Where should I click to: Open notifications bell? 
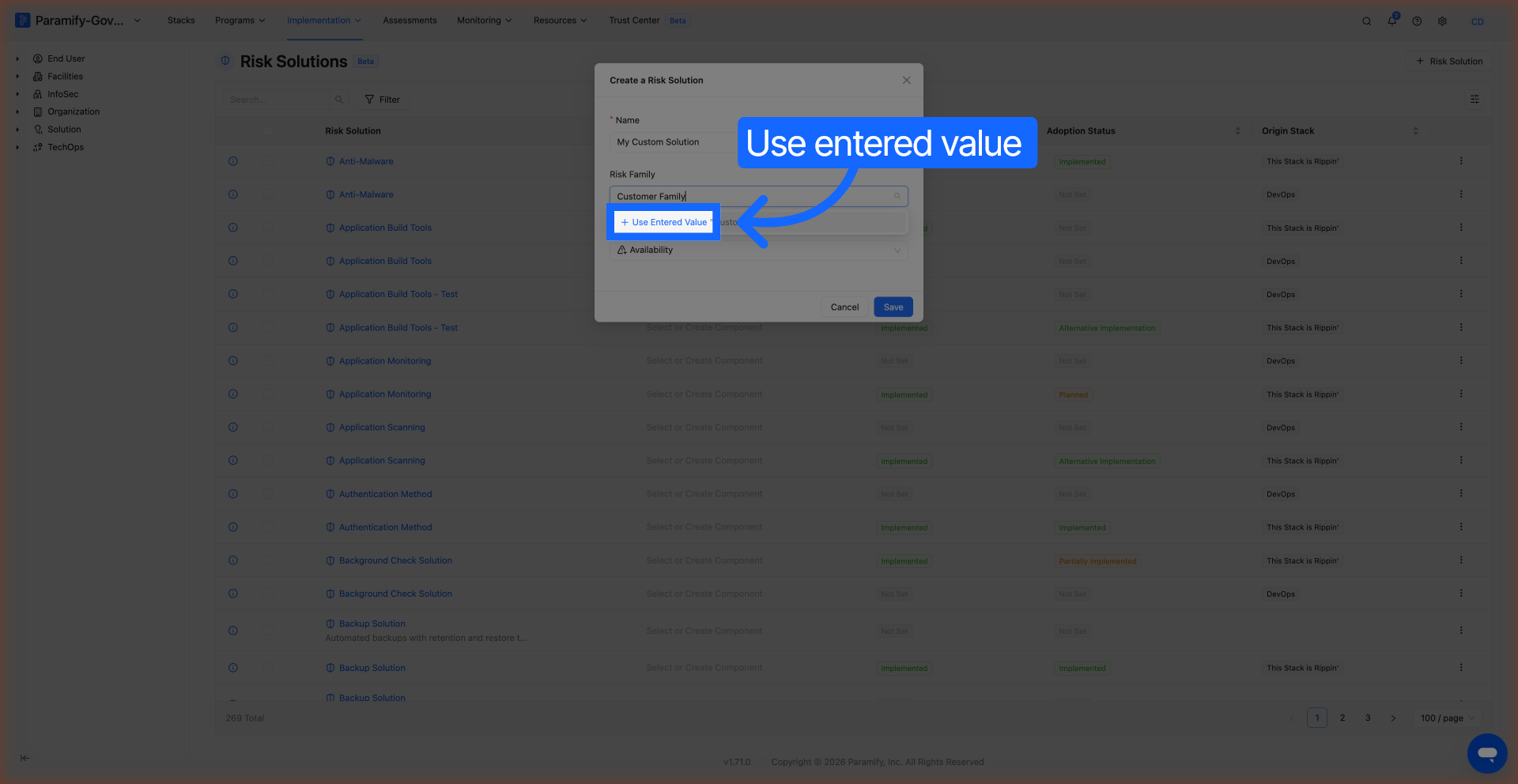pyautogui.click(x=1392, y=21)
